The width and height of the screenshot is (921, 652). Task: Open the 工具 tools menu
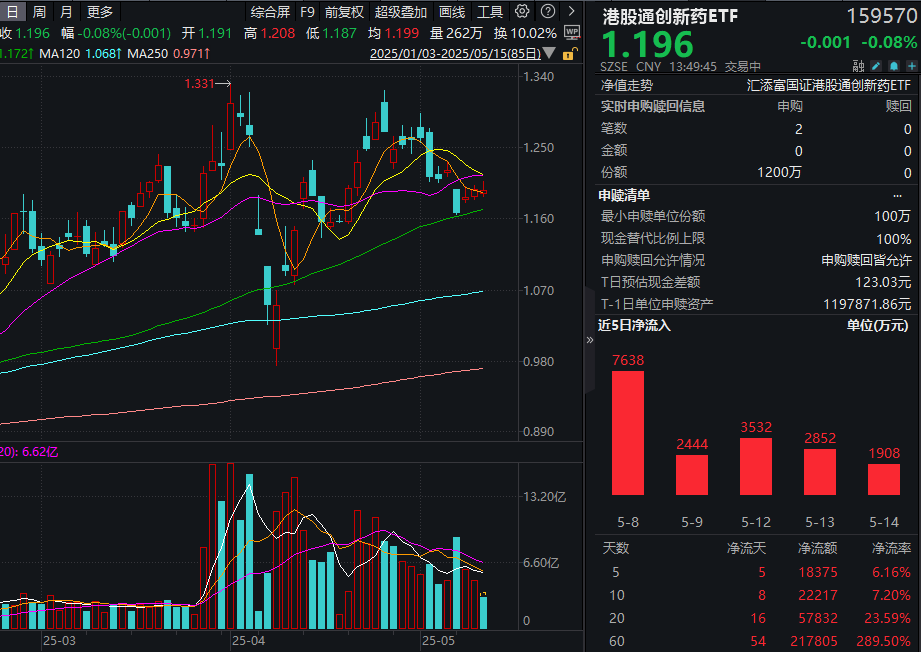point(490,12)
